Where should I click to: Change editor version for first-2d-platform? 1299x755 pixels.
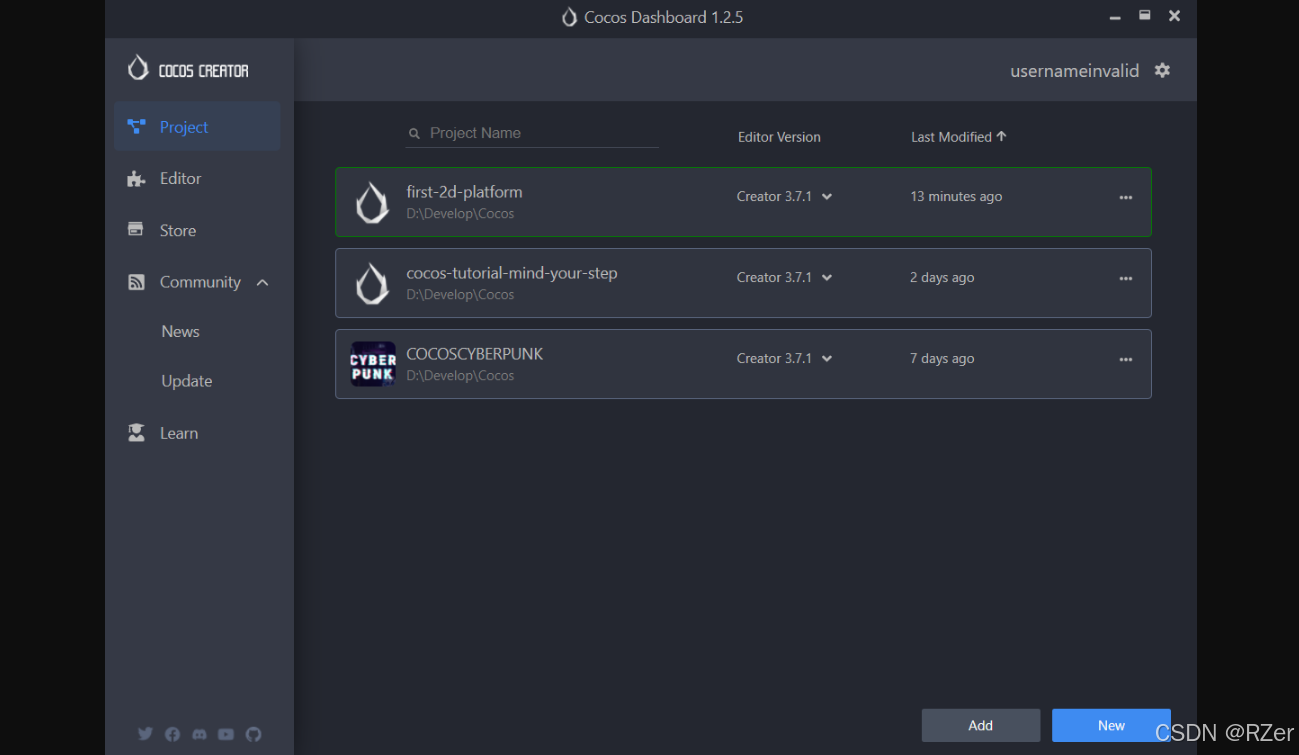(784, 197)
